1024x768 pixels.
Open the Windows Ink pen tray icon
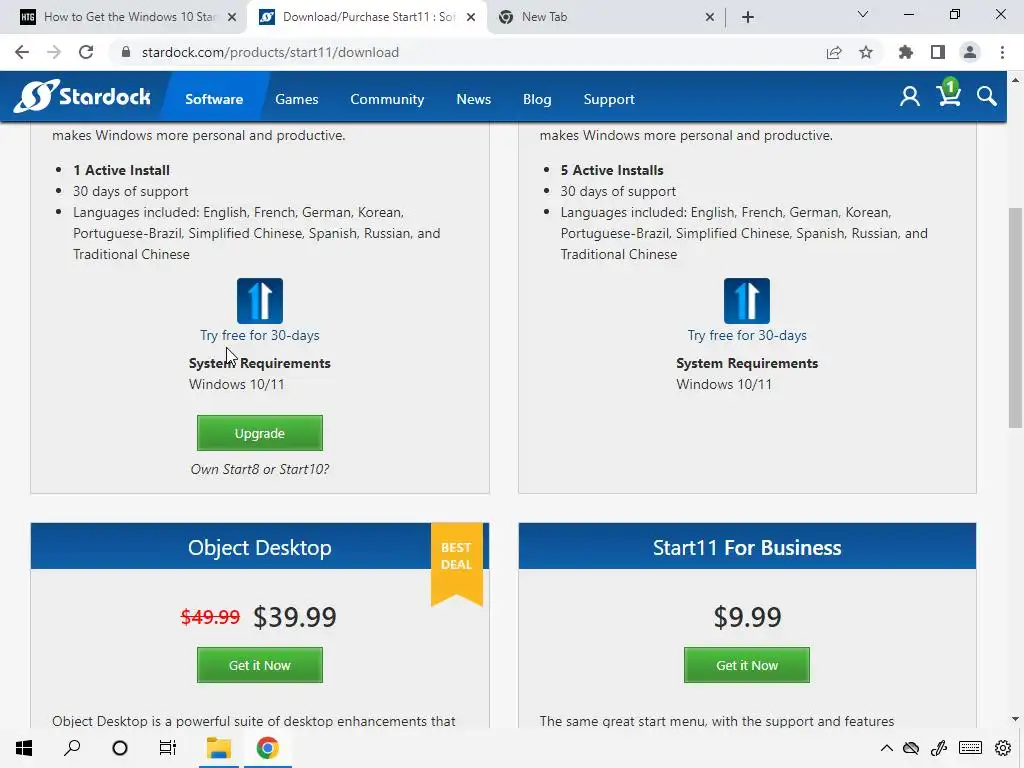click(x=939, y=748)
